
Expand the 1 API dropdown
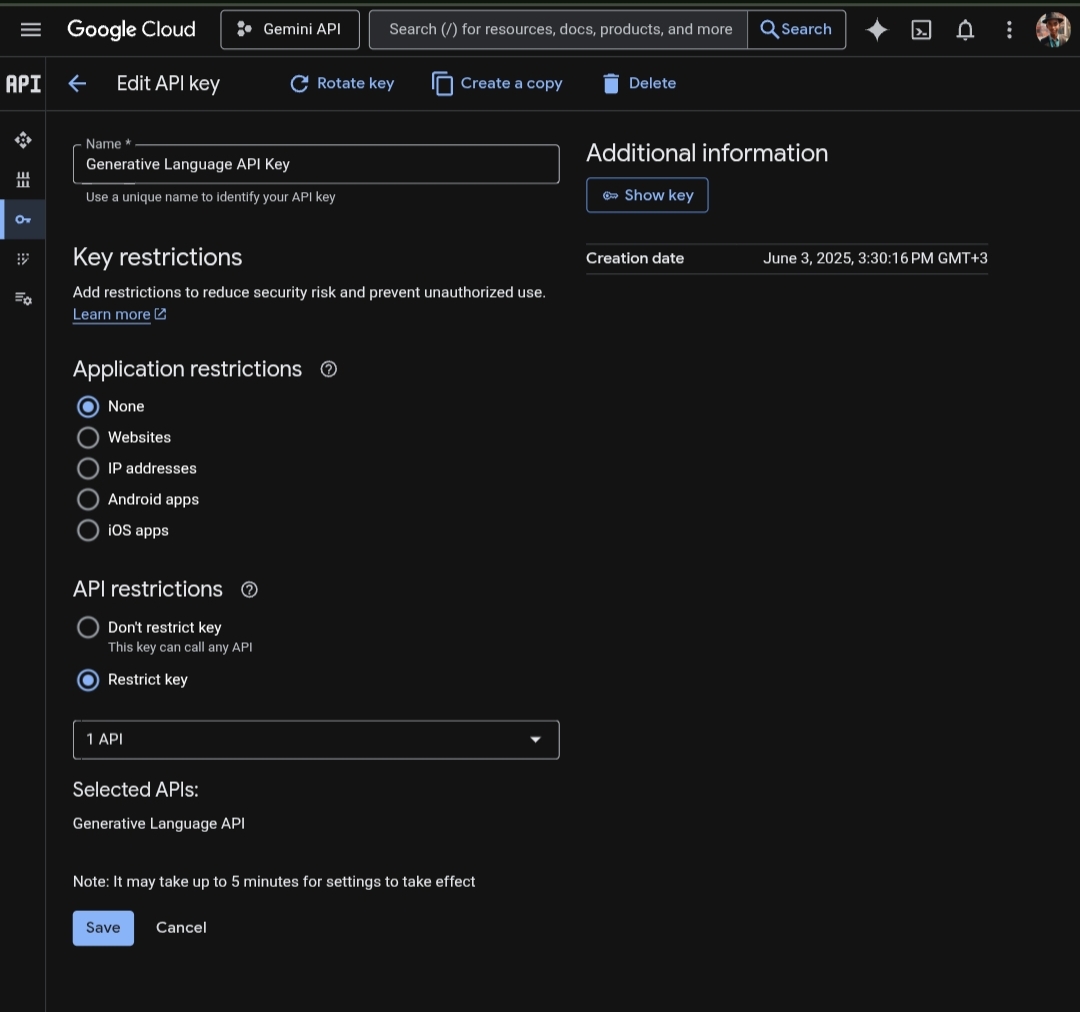pyautogui.click(x=316, y=740)
